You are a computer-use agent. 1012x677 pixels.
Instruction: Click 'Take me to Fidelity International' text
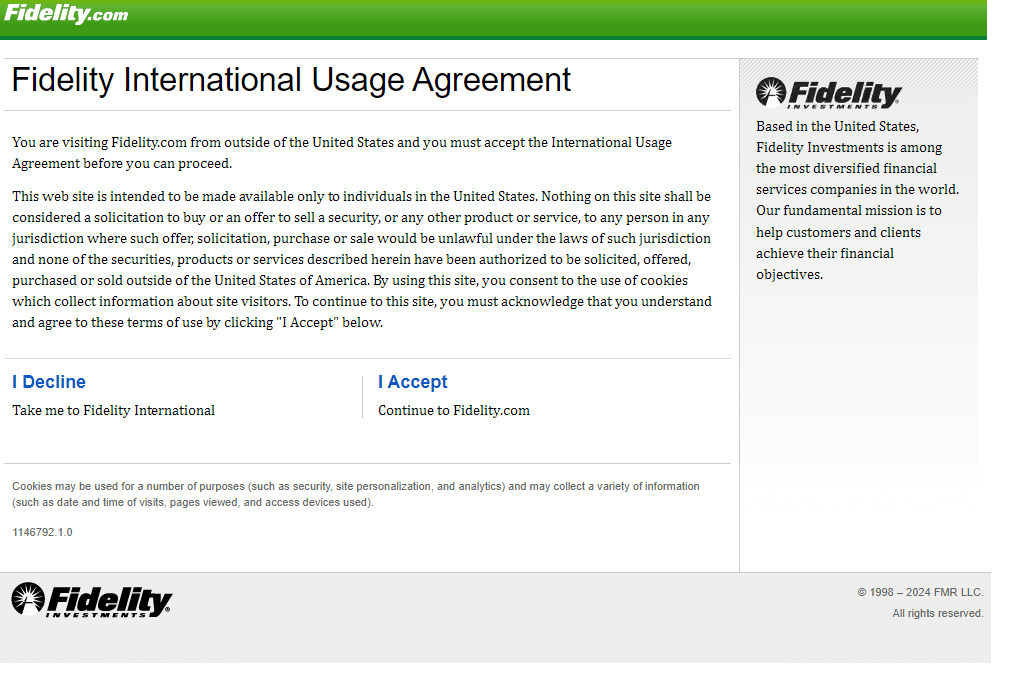click(x=114, y=410)
